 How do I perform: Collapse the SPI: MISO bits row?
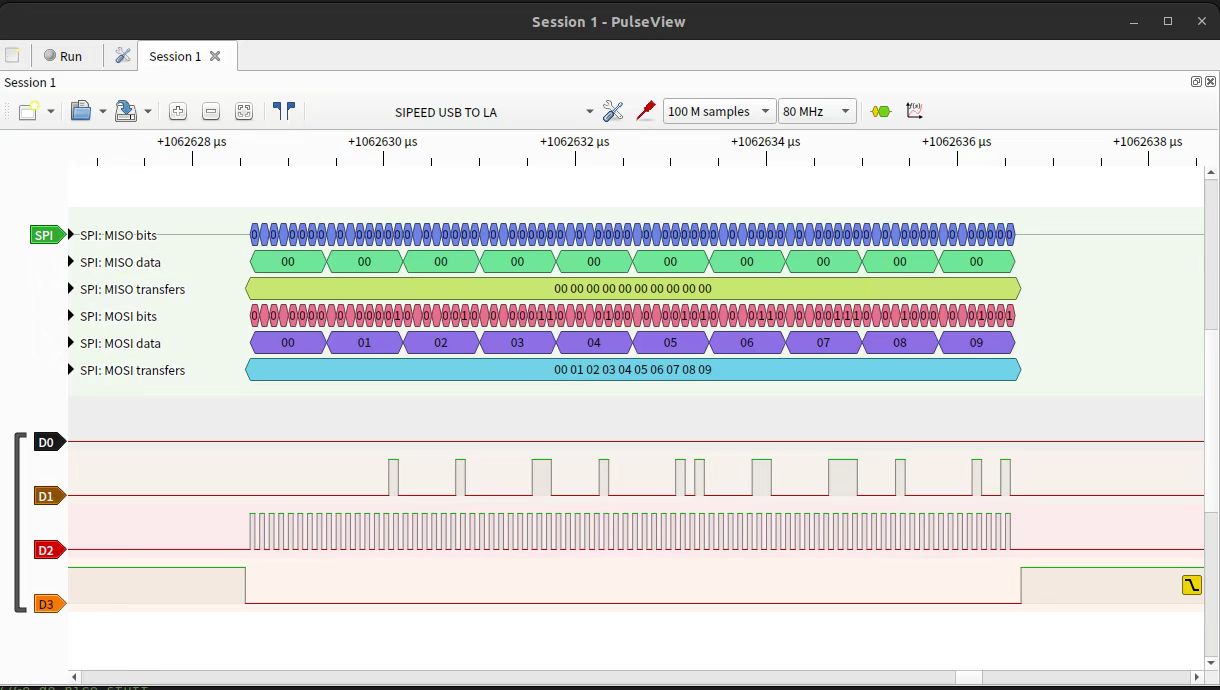click(x=71, y=235)
